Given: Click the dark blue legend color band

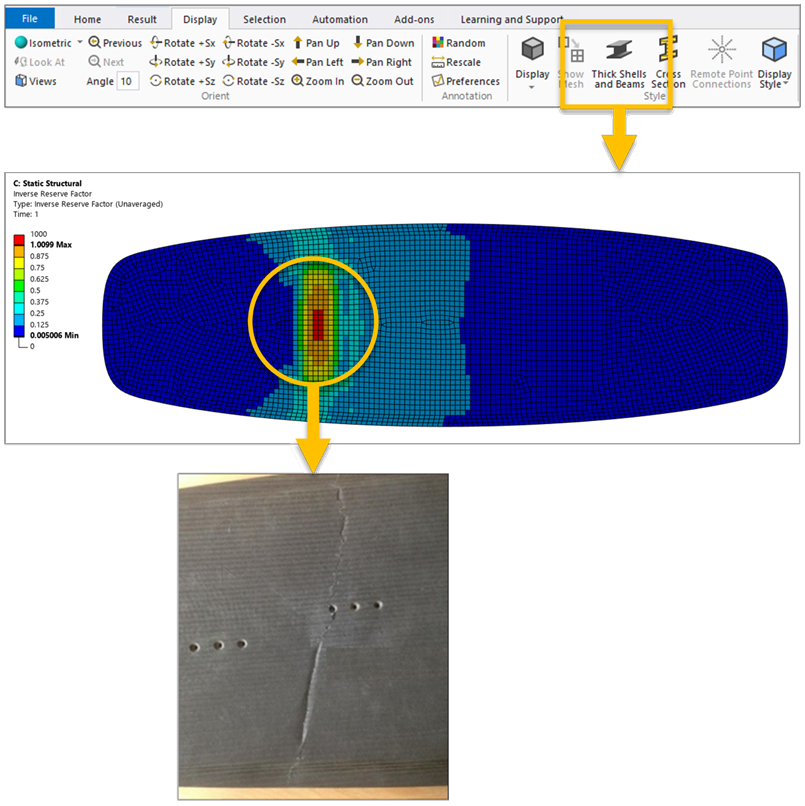Looking at the screenshot, I should [19, 331].
